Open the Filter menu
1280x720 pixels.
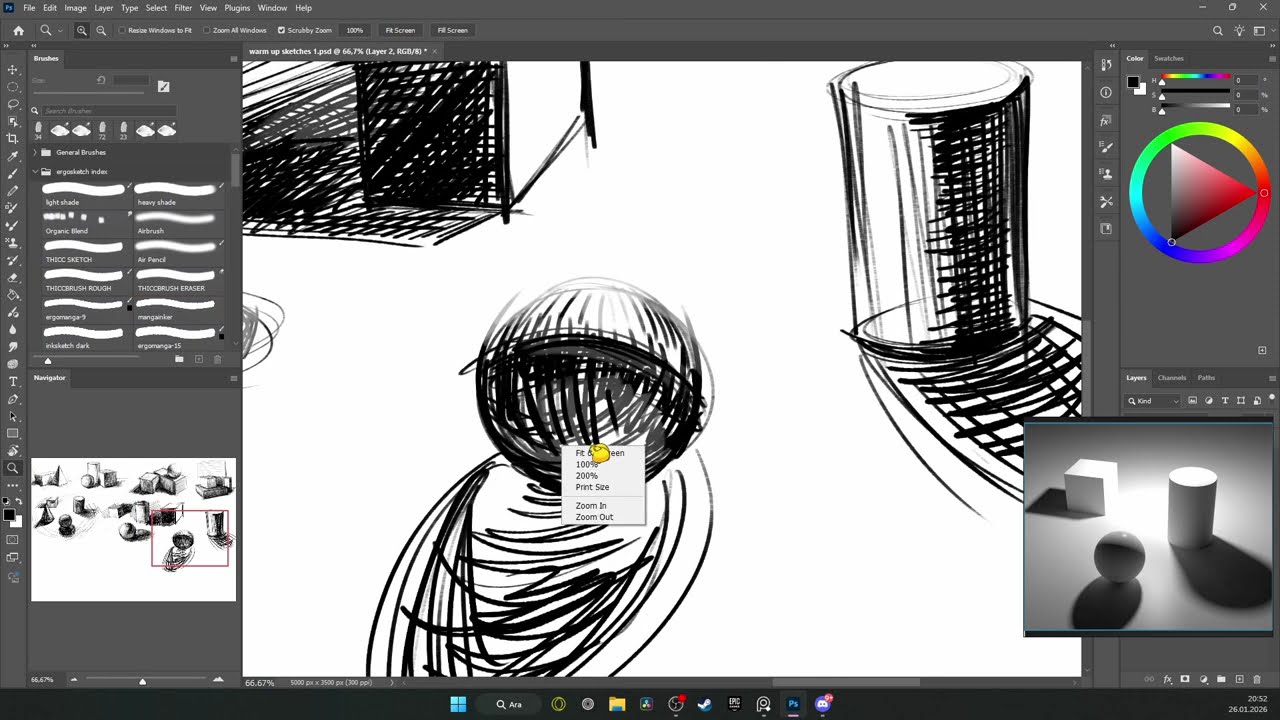coord(183,8)
